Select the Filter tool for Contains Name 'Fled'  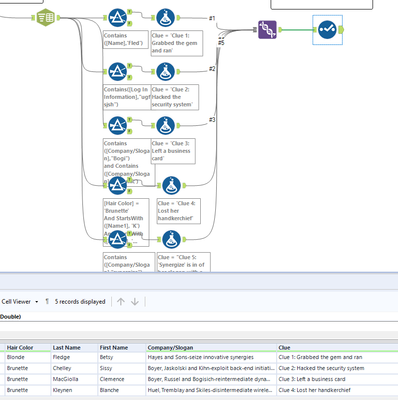click(x=117, y=18)
